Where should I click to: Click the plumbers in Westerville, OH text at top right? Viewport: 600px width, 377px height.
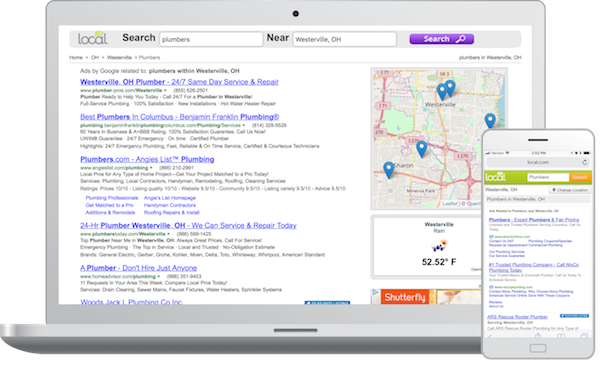click(490, 57)
